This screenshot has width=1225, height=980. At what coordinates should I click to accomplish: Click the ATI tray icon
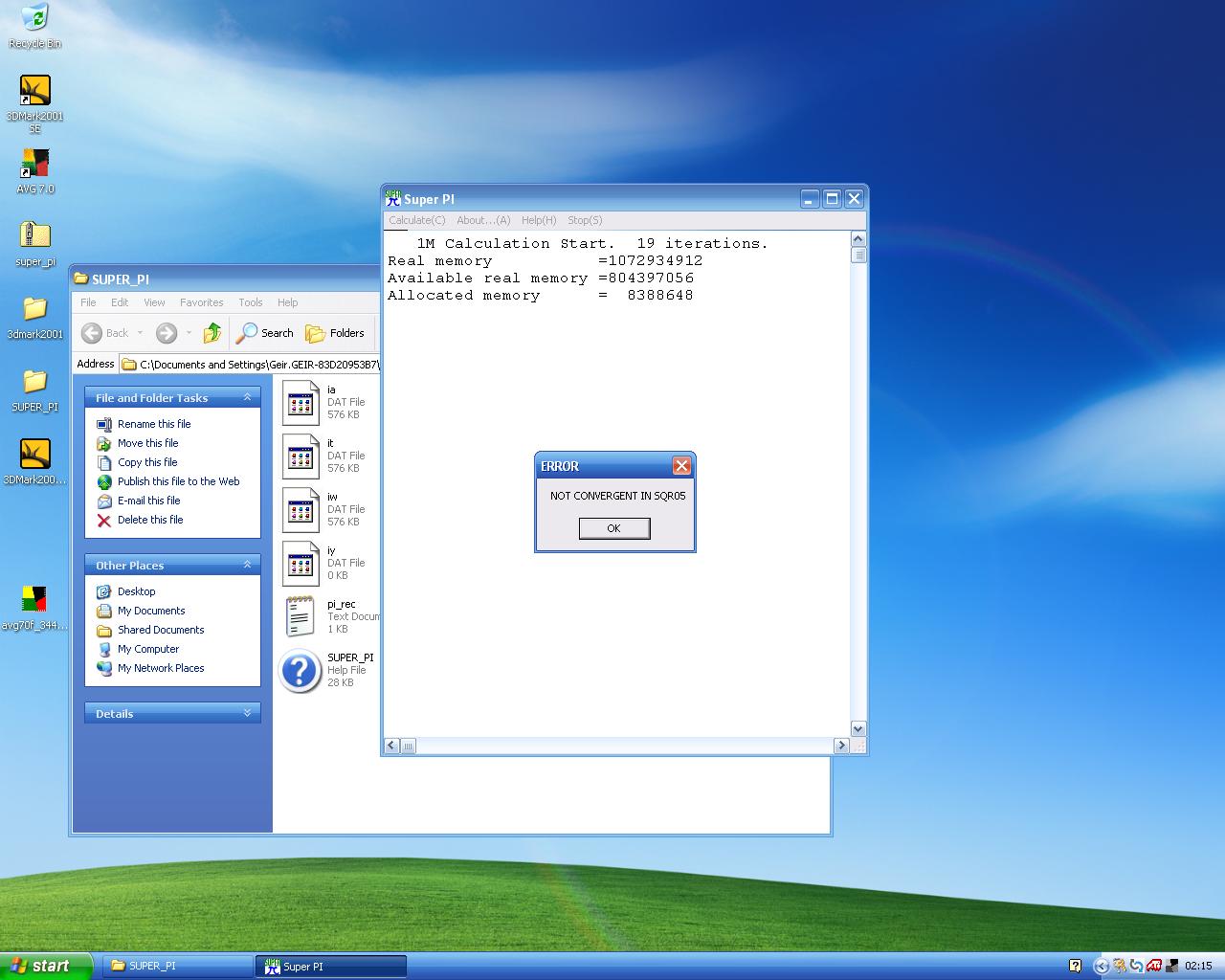1155,966
